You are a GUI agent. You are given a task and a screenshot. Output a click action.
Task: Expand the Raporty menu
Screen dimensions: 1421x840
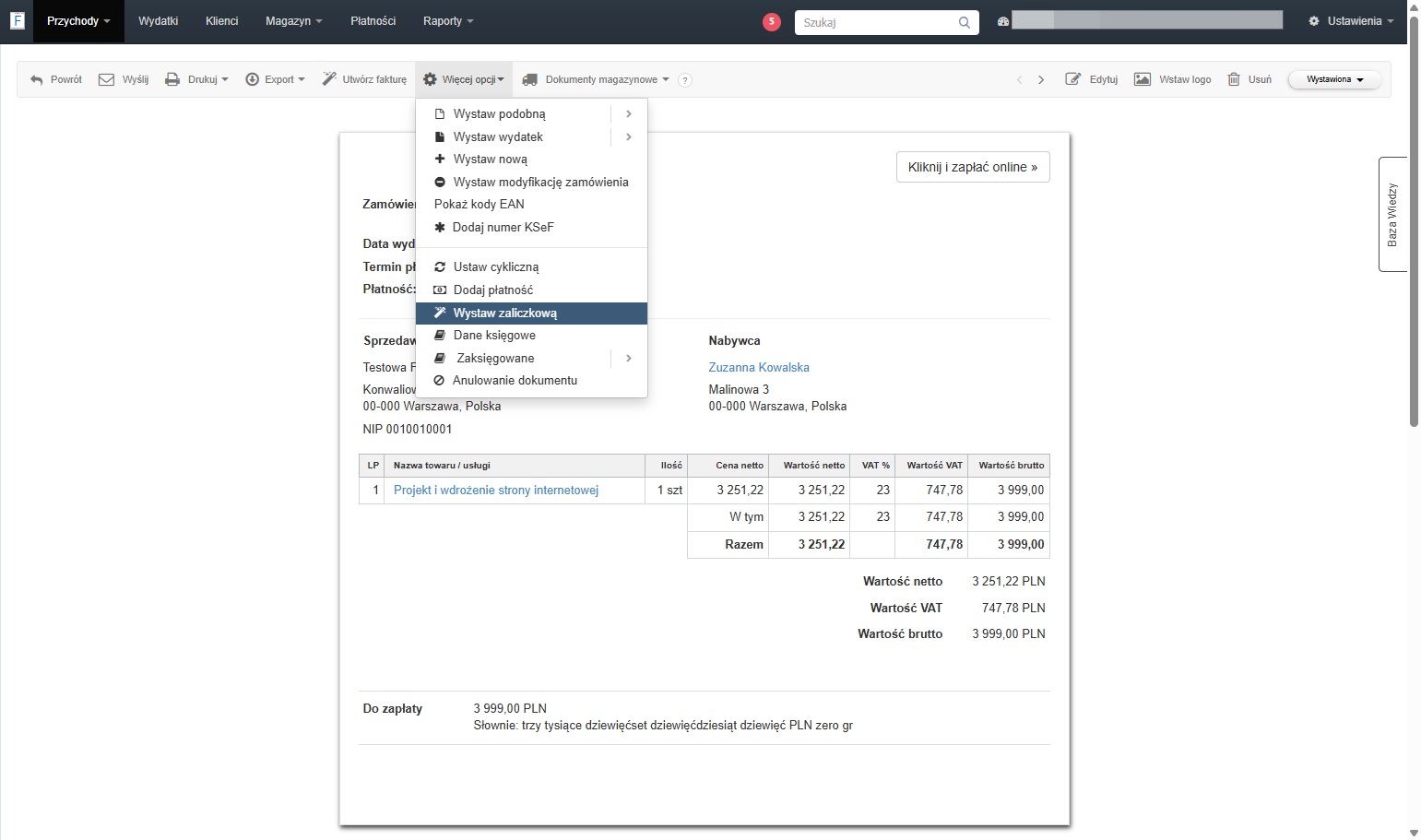[448, 21]
